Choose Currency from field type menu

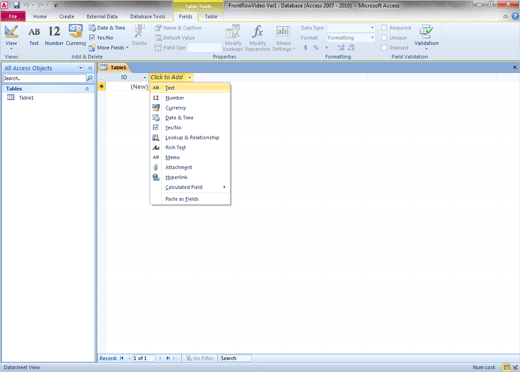tap(190, 108)
